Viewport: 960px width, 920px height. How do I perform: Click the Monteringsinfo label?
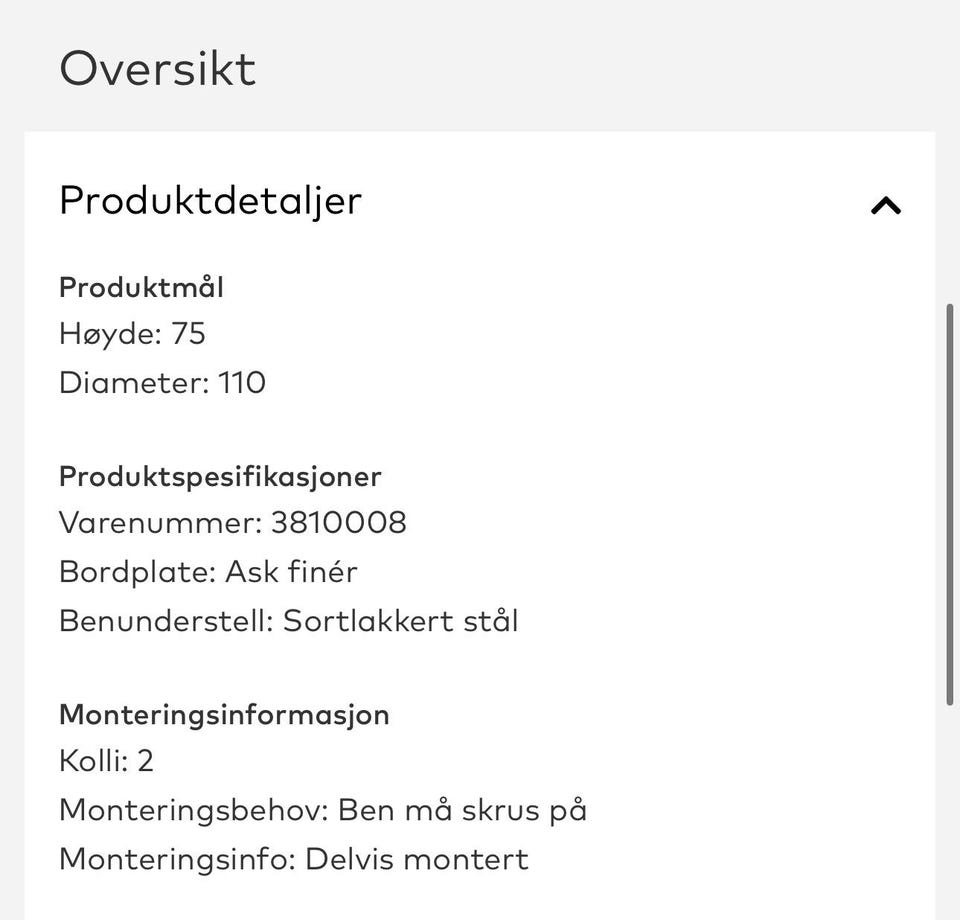pos(177,859)
